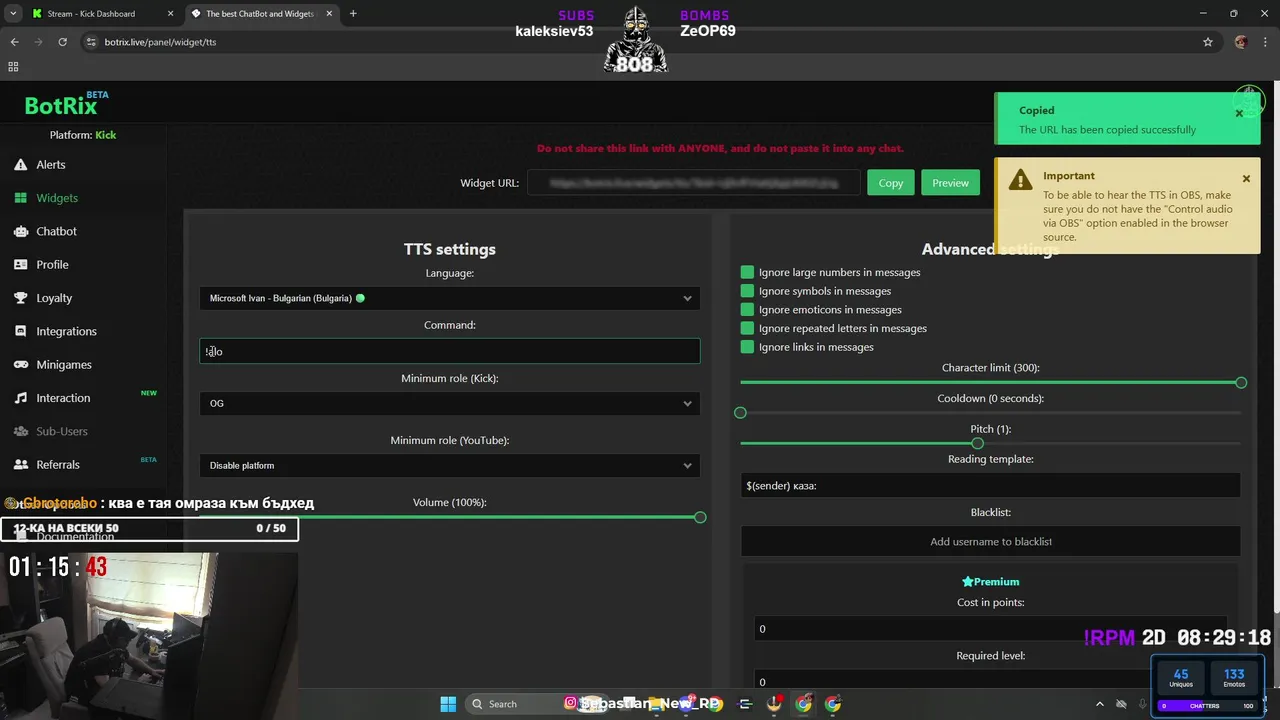Edit the Reading template field
This screenshot has width=1280, height=720.
[x=990, y=485]
